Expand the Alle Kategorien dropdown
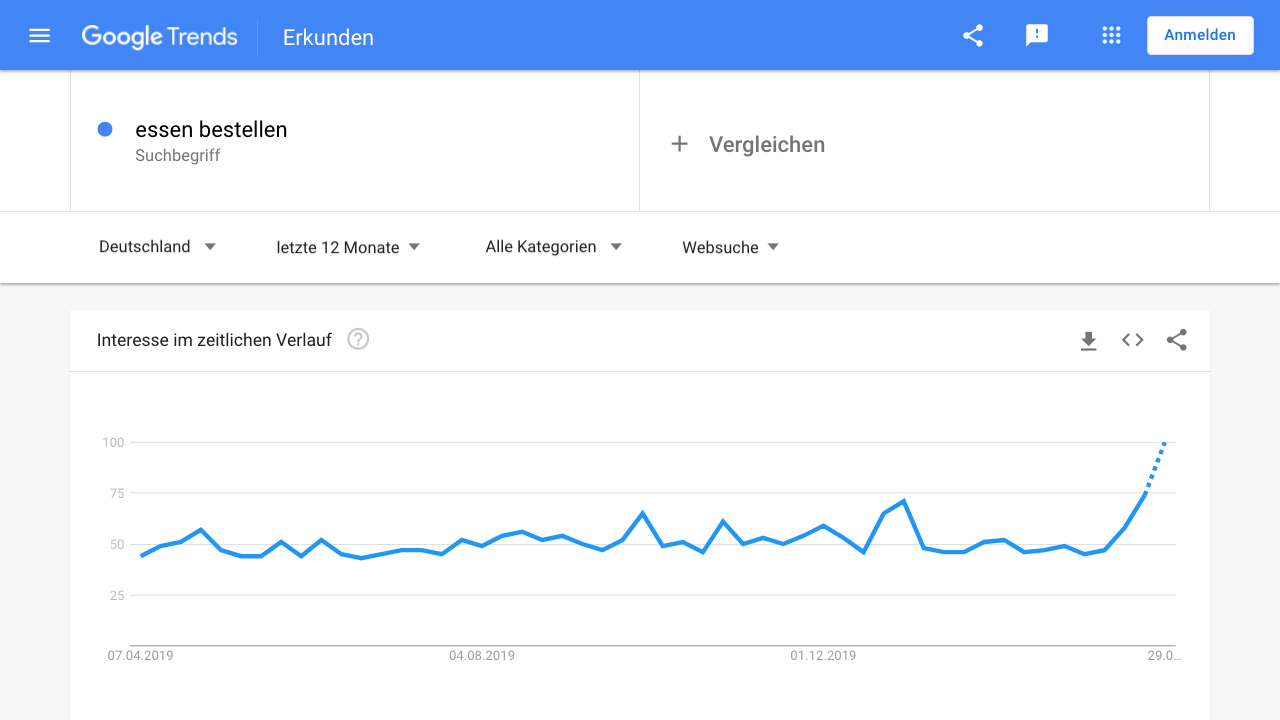This screenshot has height=720, width=1280. pos(553,247)
